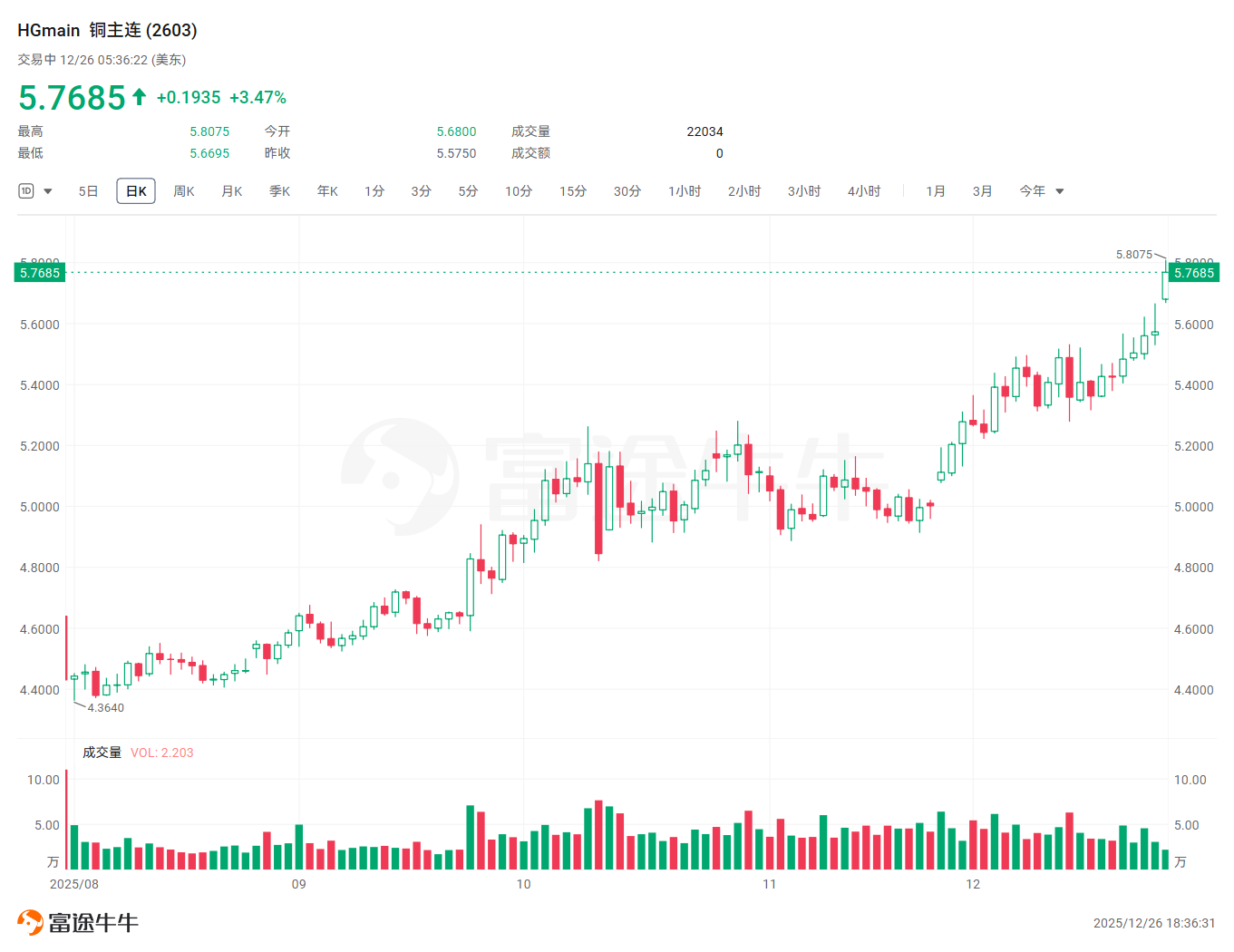Select the 4小时 interval

[x=864, y=191]
